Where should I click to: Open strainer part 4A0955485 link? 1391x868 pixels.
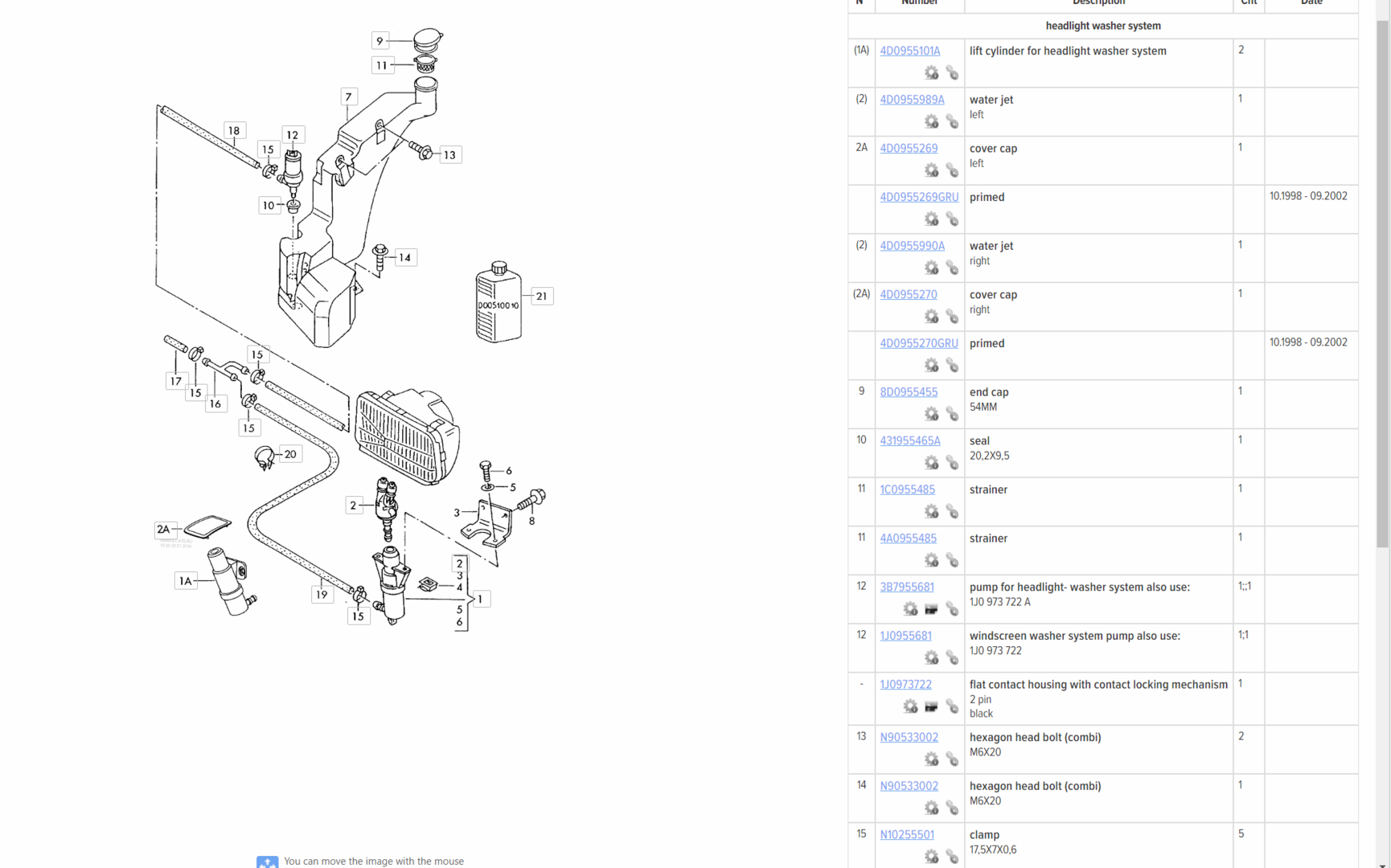tap(908, 538)
